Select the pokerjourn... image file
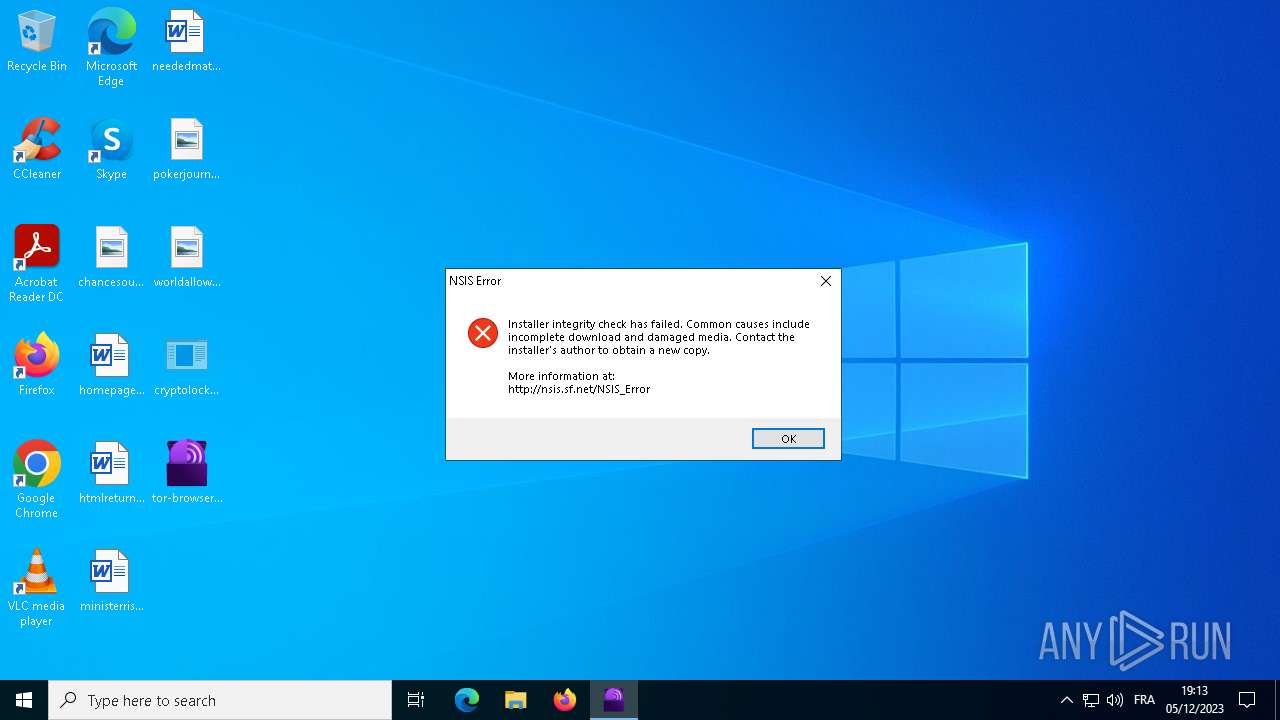The height and width of the screenshot is (720, 1280). coord(186,150)
